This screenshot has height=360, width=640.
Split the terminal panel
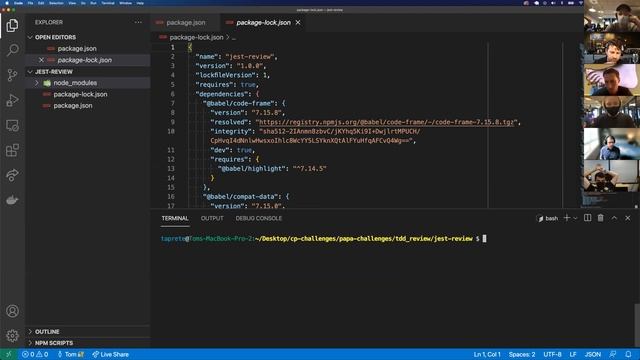[587, 218]
